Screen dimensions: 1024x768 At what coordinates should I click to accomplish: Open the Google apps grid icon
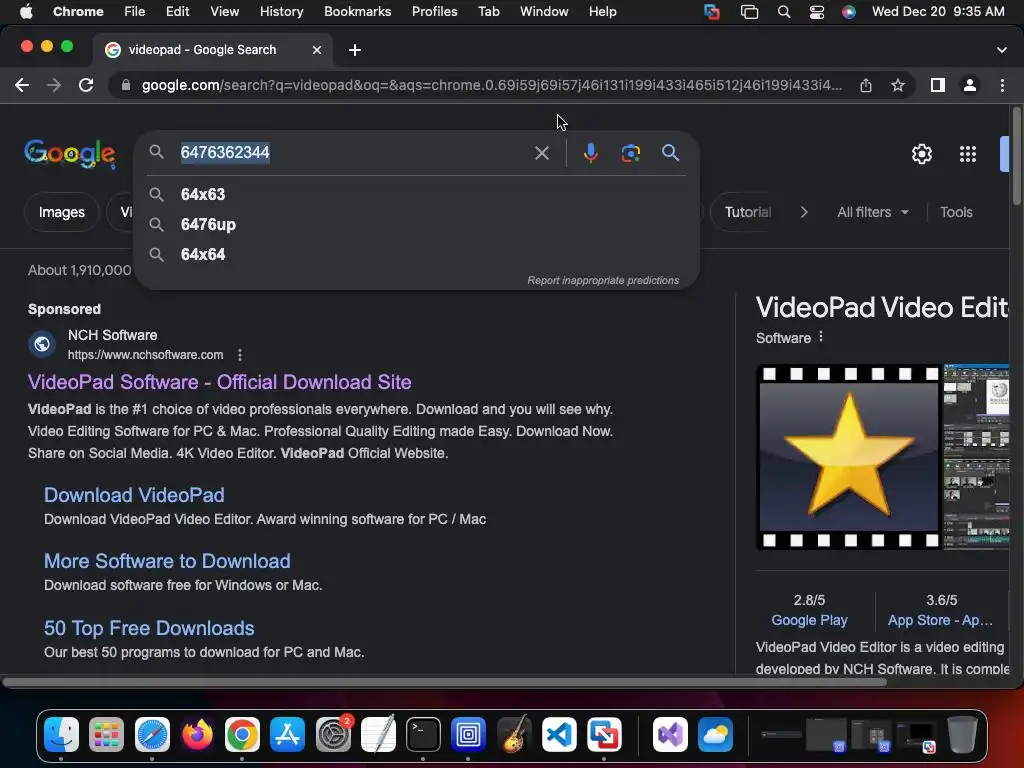tap(967, 154)
